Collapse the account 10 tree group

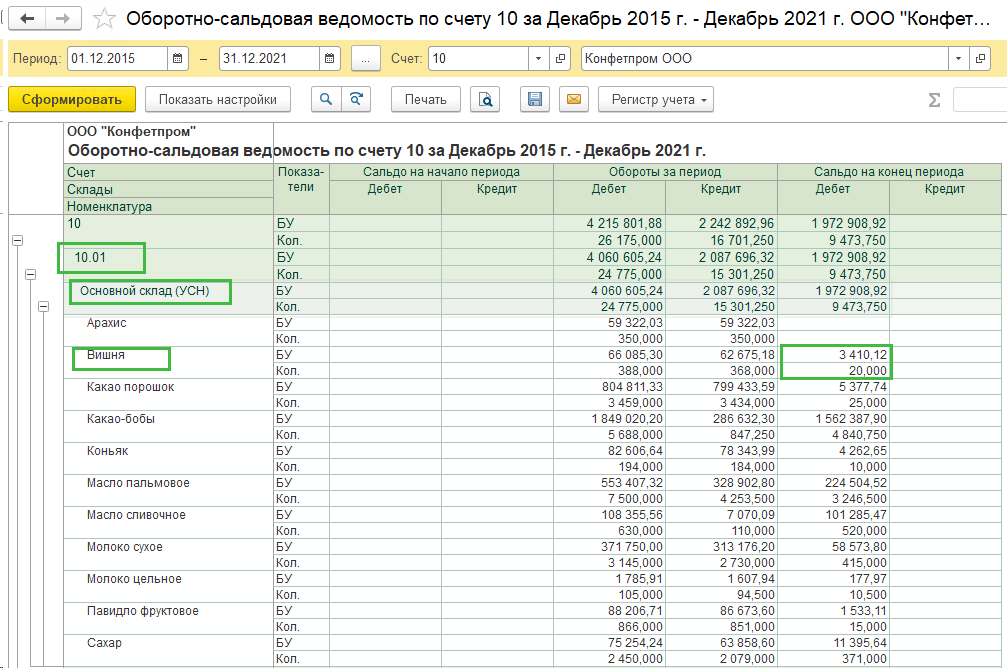(x=17, y=240)
